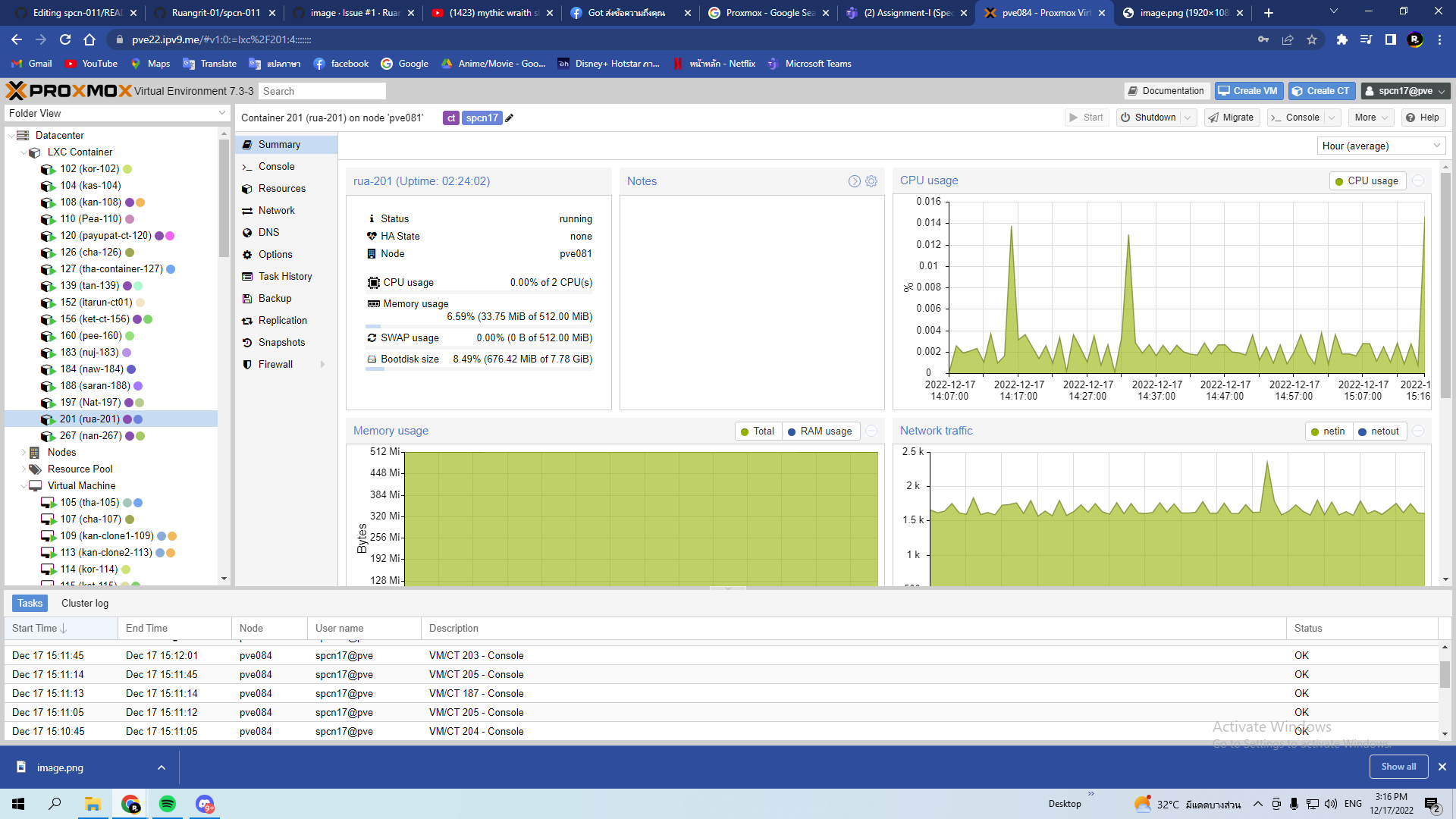Toggle the netin legend series
Viewport: 1456px width, 819px height.
(1329, 431)
